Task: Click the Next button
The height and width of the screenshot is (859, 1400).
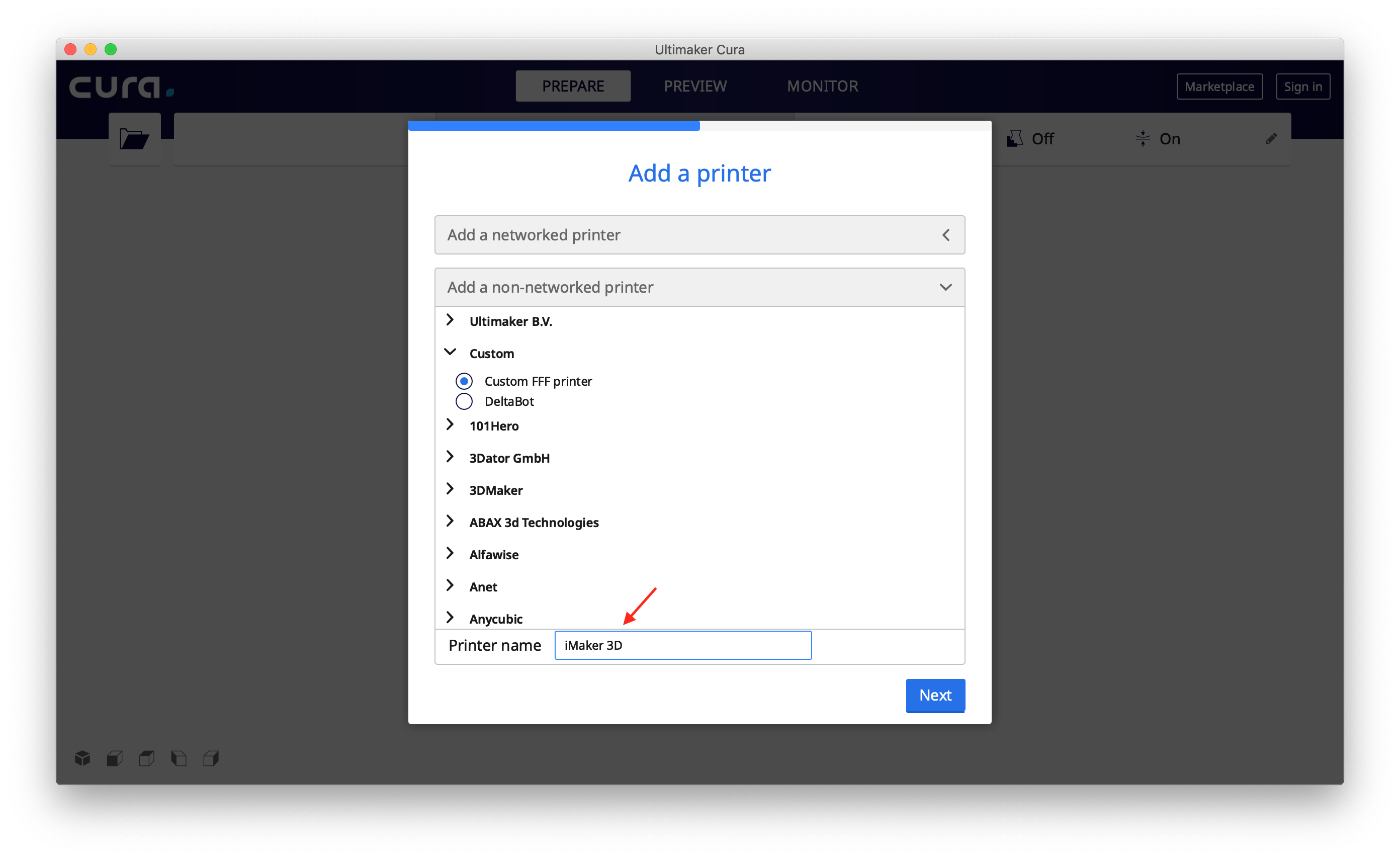Action: [935, 696]
